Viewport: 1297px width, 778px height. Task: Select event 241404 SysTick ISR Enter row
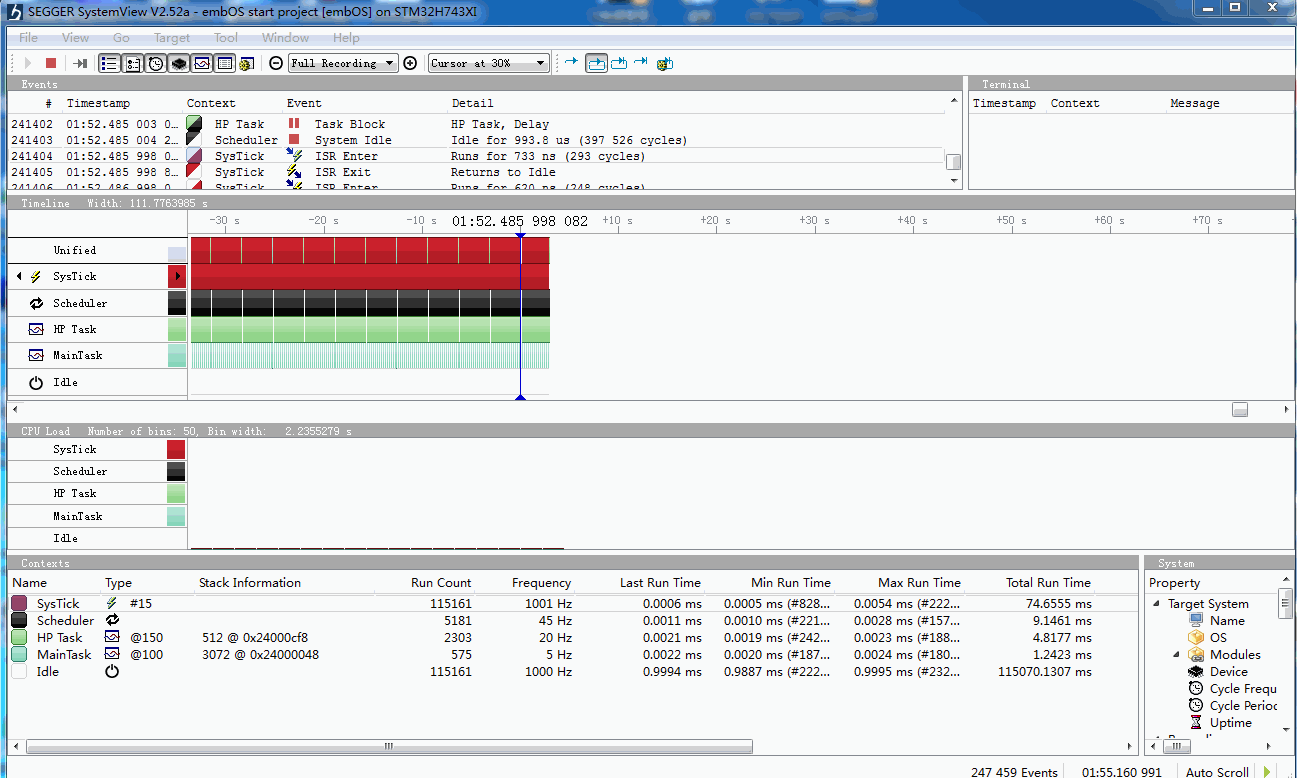(x=478, y=156)
